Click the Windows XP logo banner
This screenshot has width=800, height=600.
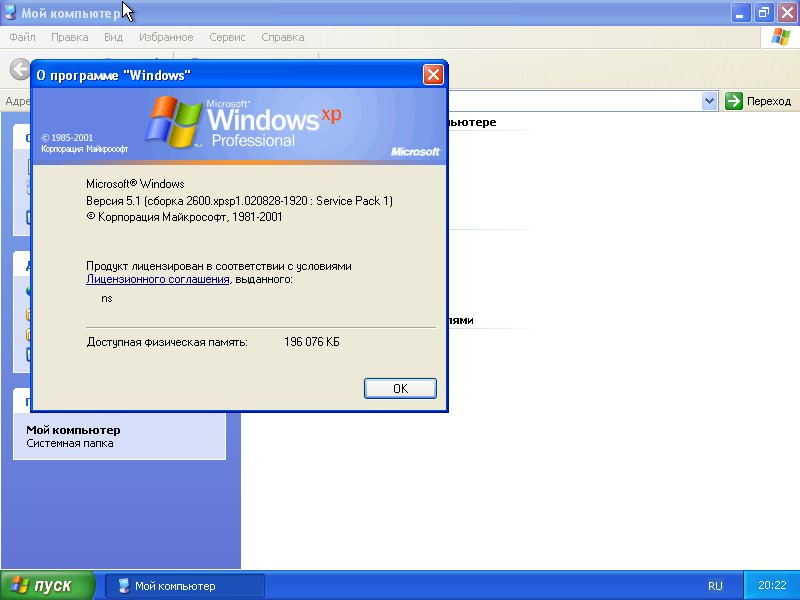click(240, 125)
